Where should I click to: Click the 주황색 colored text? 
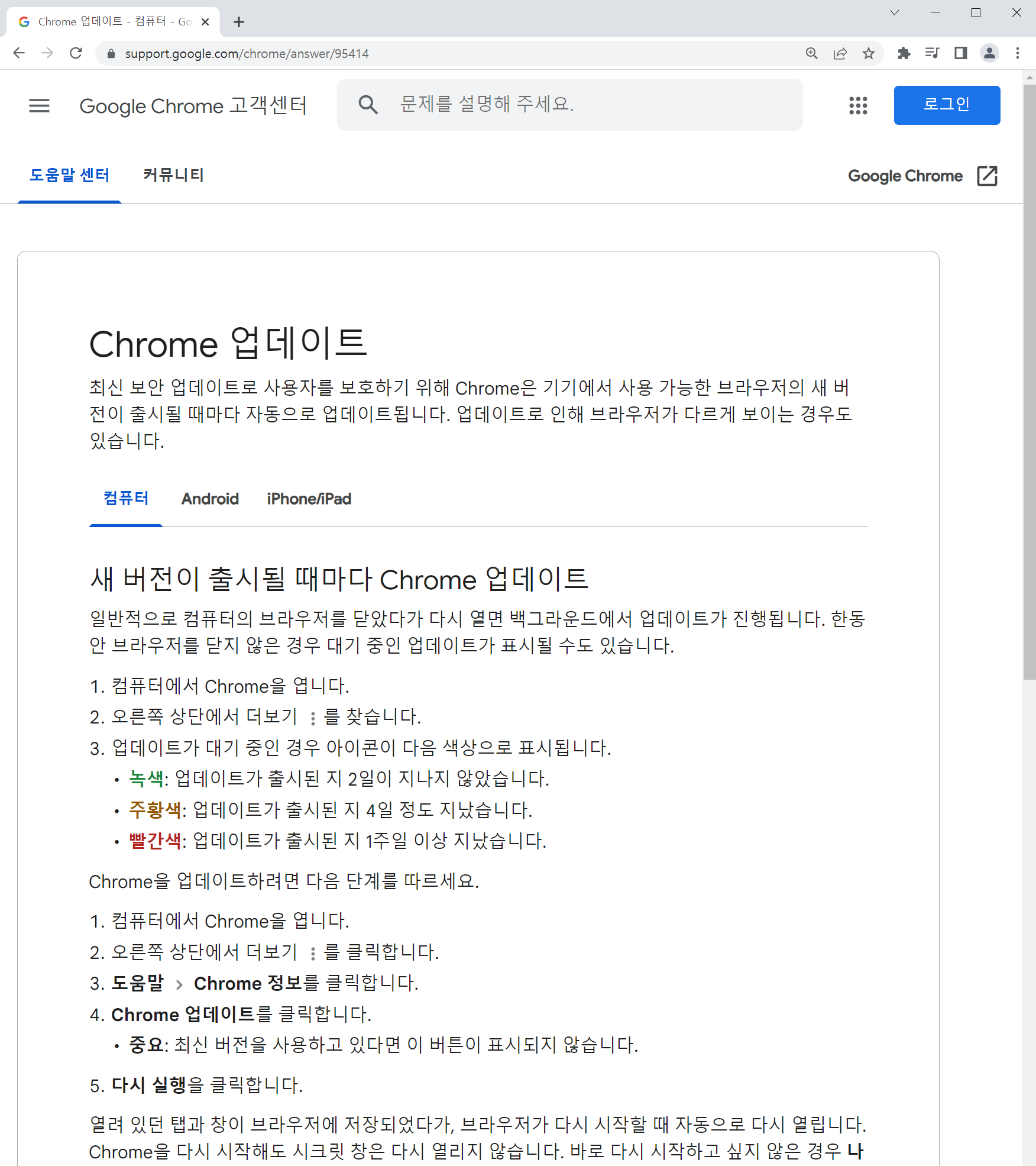point(155,809)
